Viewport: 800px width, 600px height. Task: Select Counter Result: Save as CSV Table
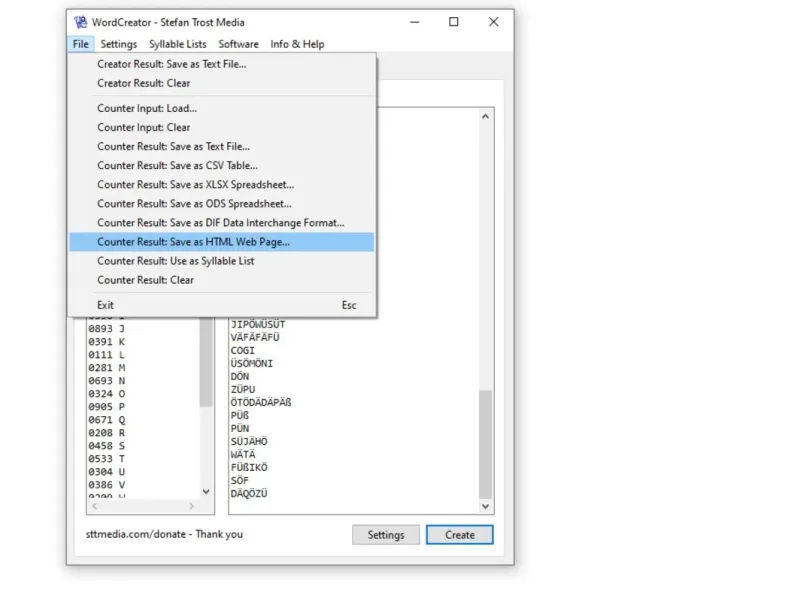pos(221,165)
